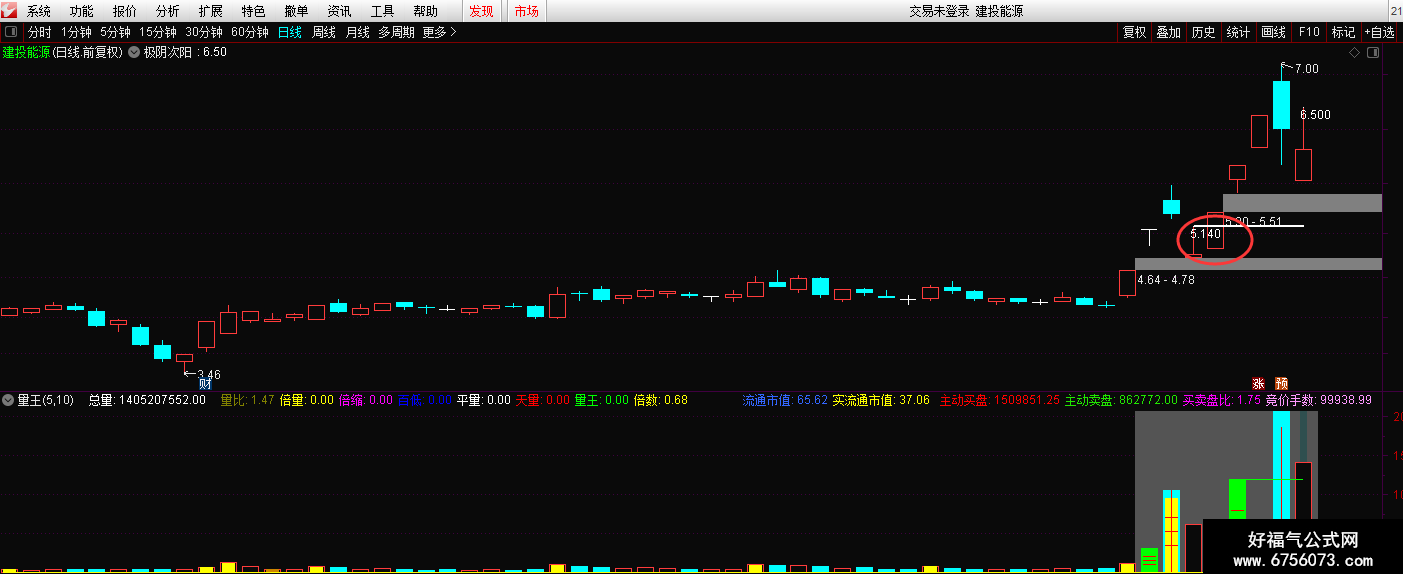Click the 画线 drawing button
The image size is (1403, 574).
[1273, 32]
